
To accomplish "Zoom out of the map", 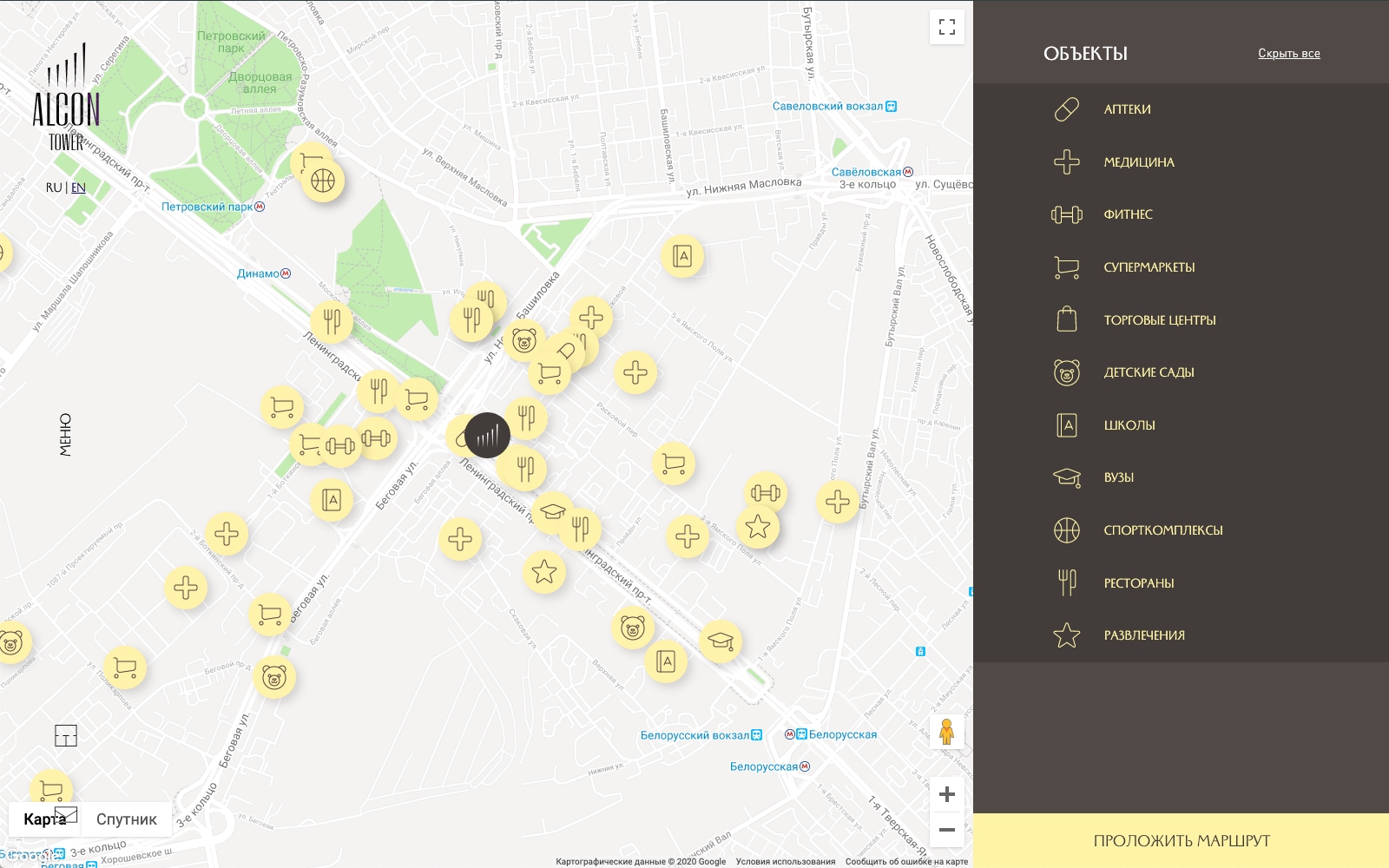I will (x=946, y=830).
